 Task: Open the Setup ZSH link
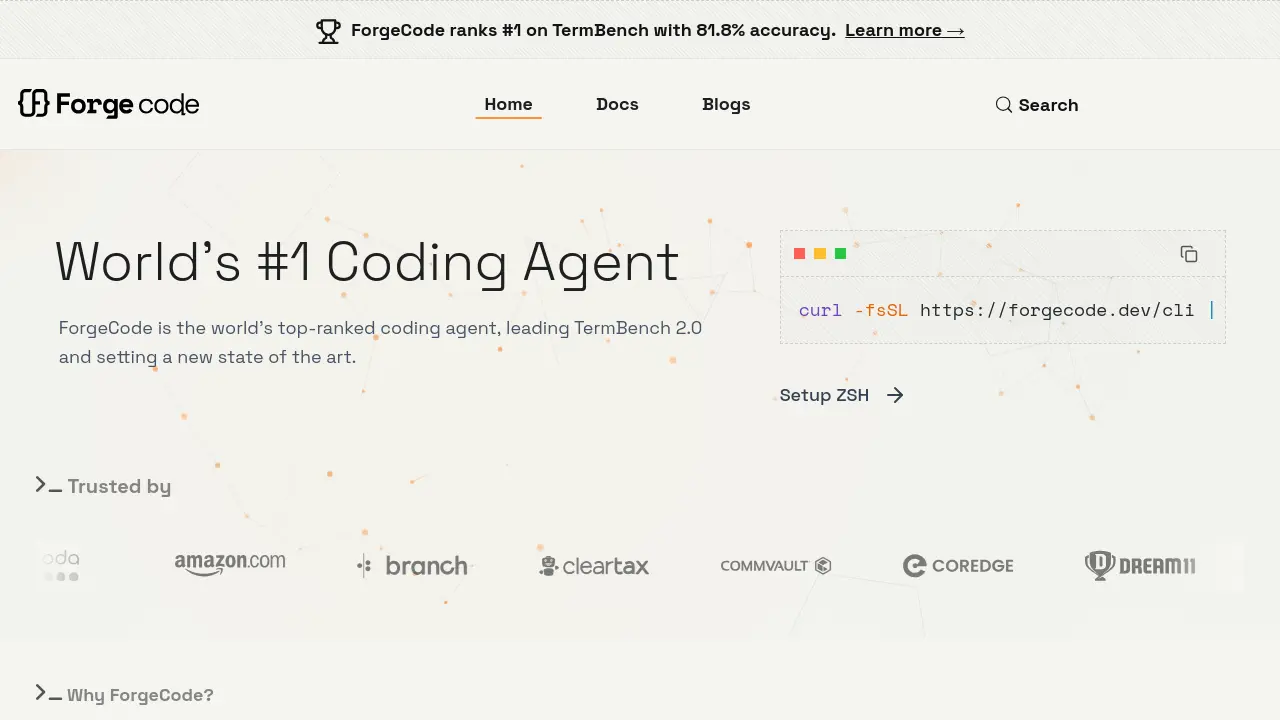coord(841,395)
